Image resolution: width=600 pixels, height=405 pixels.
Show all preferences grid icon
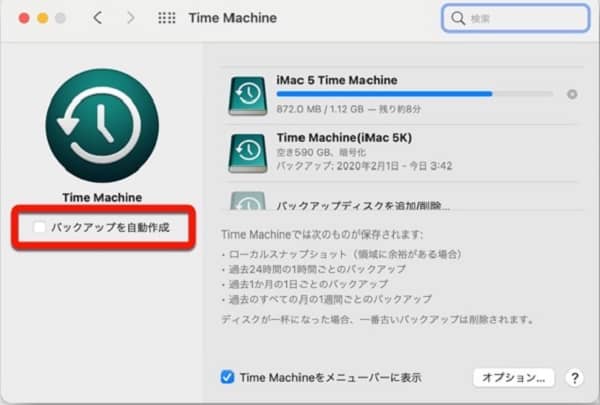point(167,18)
